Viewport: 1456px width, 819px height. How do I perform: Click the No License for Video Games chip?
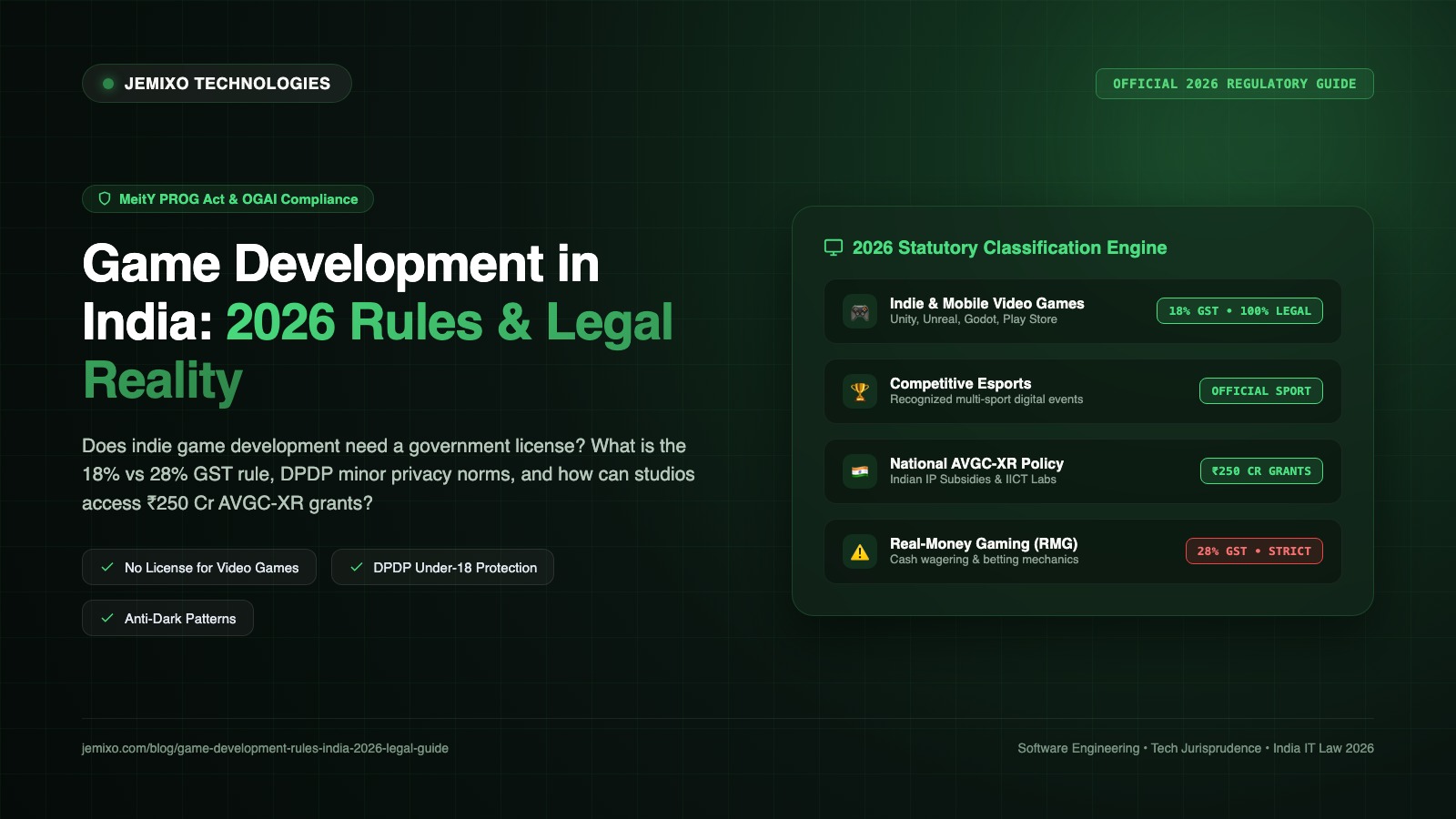point(199,567)
